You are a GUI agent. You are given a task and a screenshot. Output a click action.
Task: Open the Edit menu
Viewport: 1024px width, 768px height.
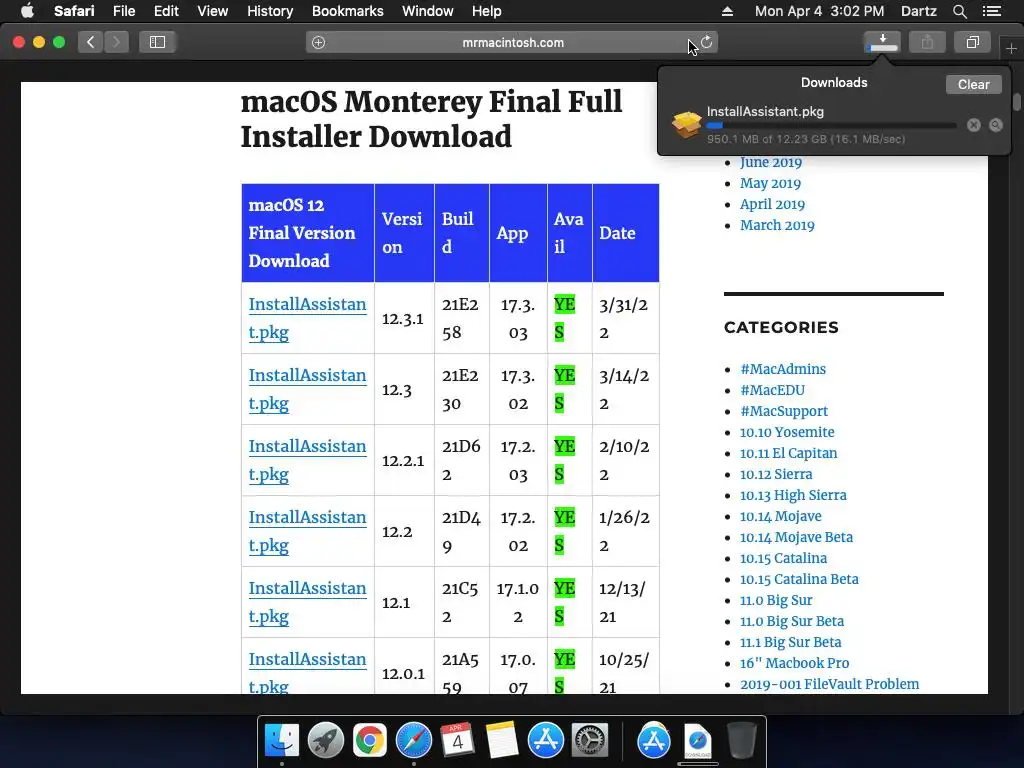(167, 11)
